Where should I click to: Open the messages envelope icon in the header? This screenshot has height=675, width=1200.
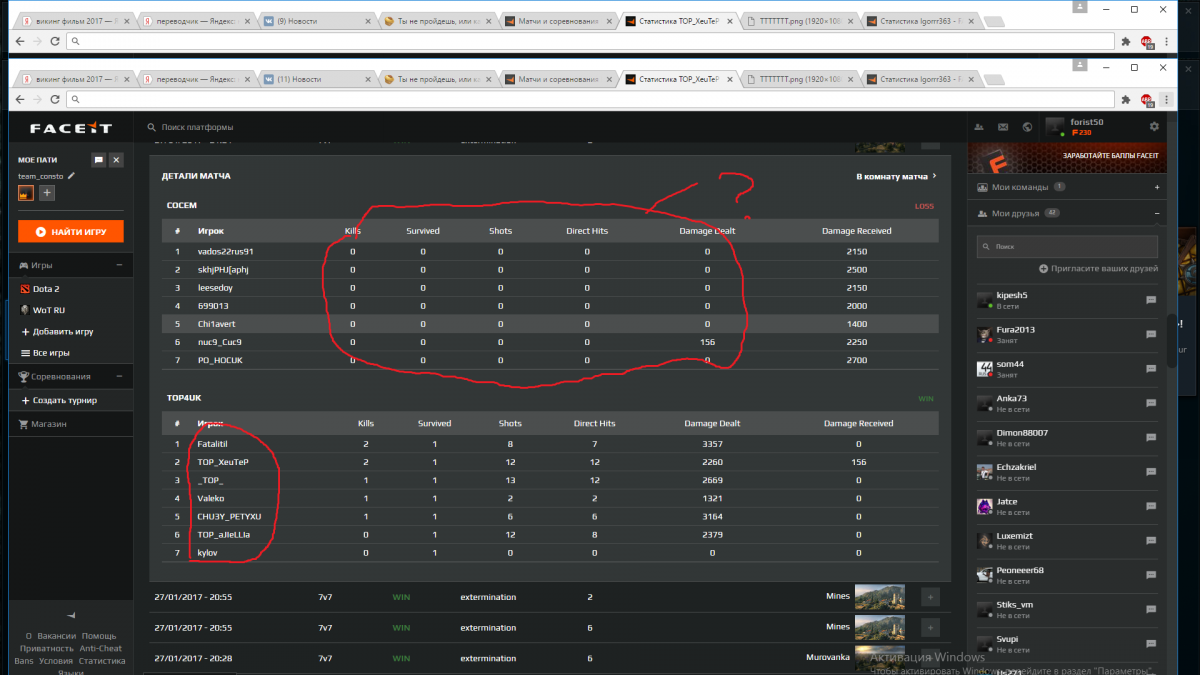coord(1003,127)
